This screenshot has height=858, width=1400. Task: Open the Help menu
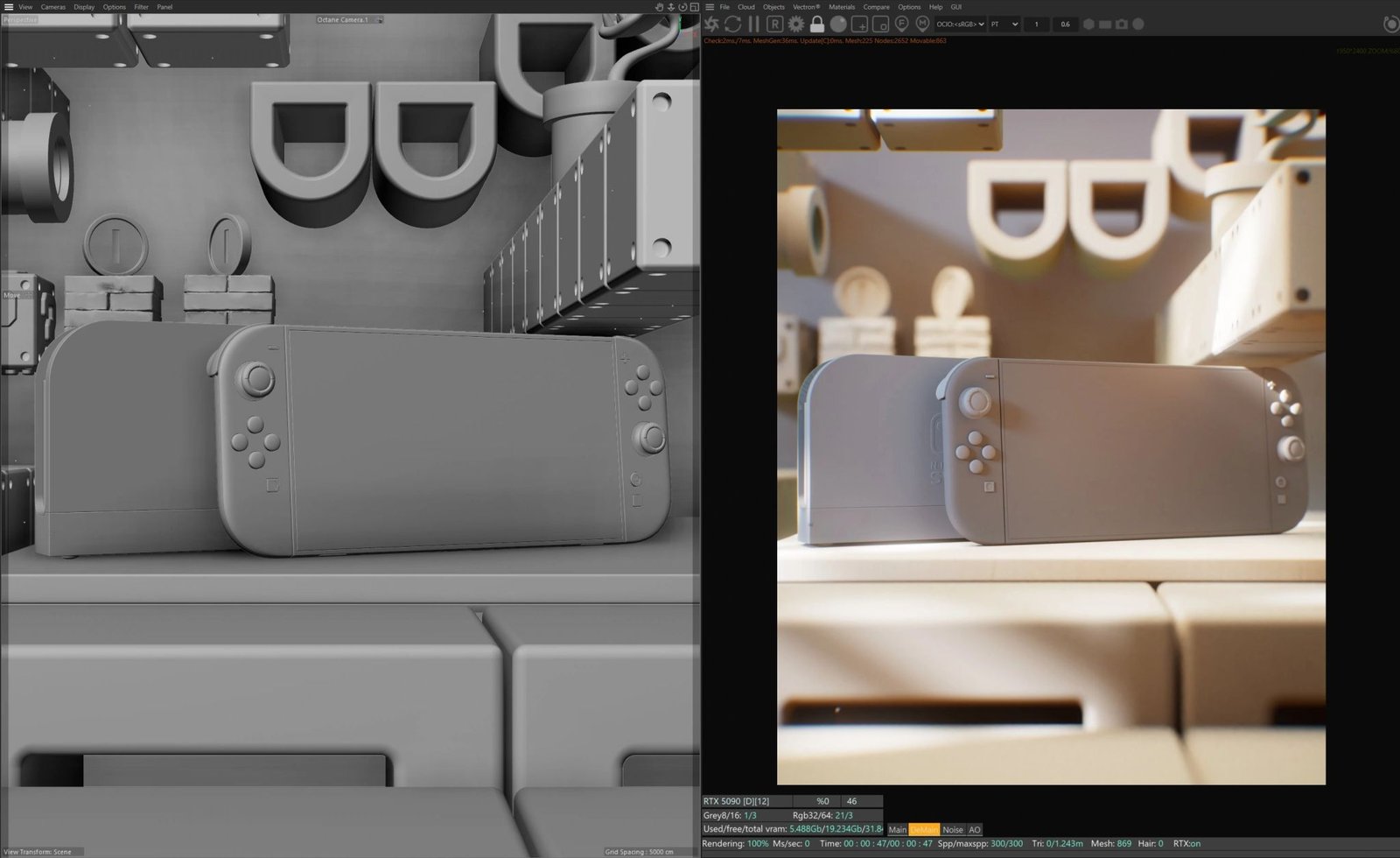935,7
